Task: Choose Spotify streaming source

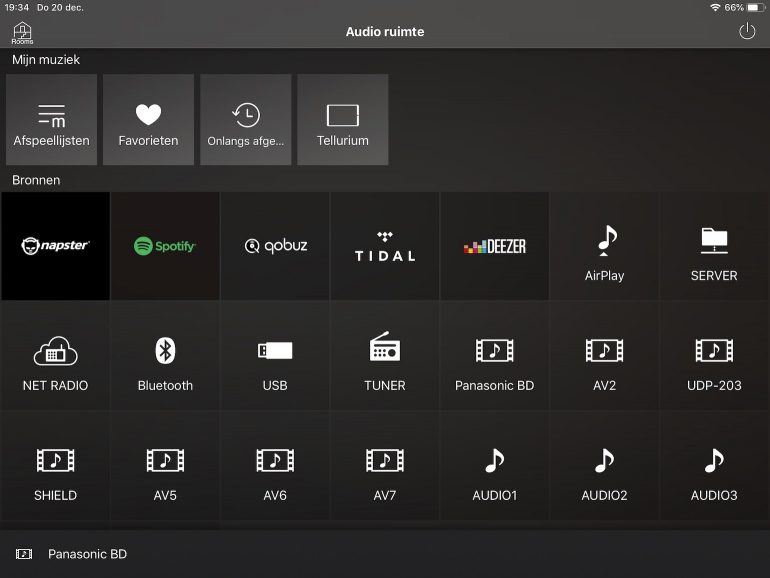Action: click(x=165, y=246)
